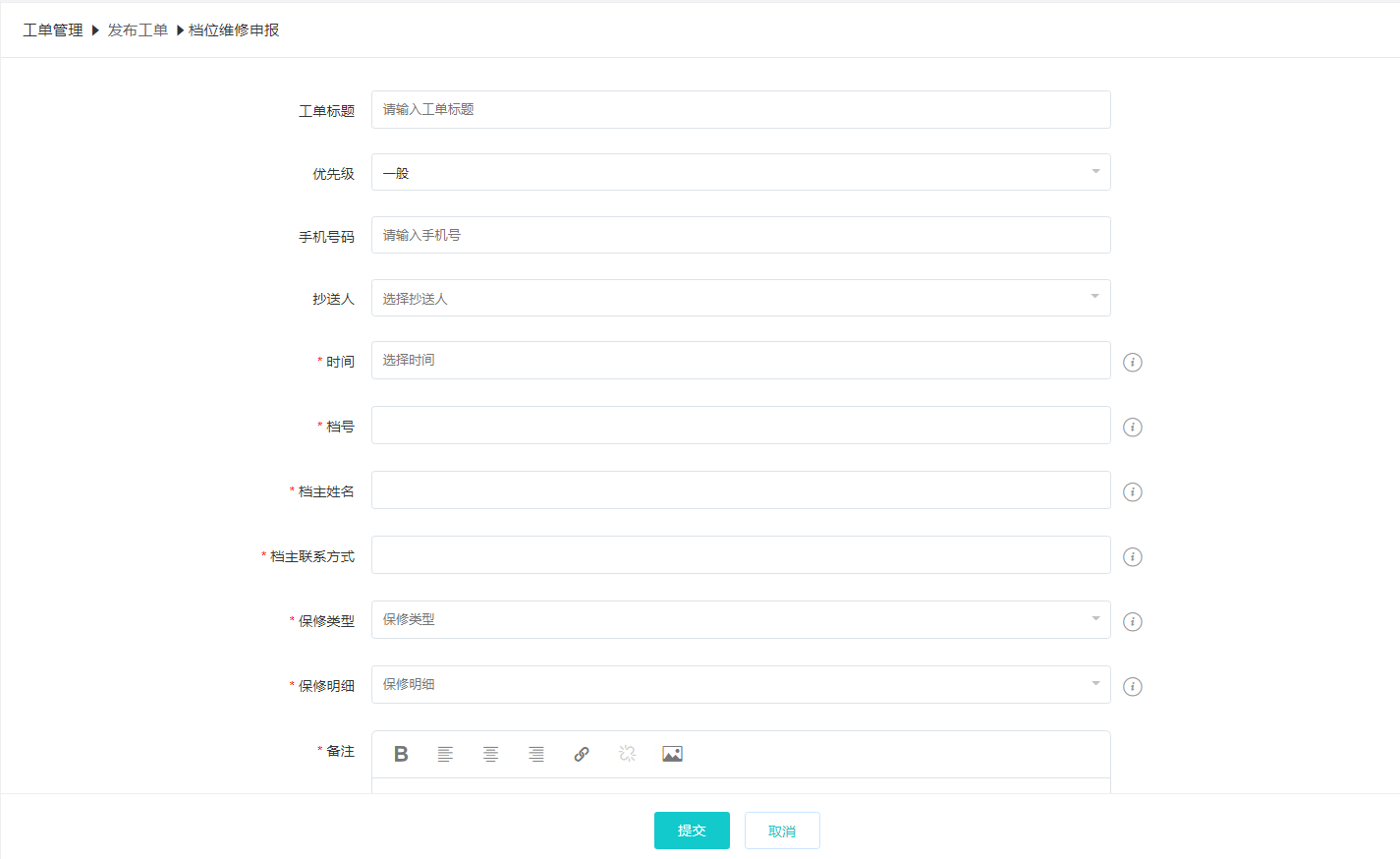
Task: Click the unlink icon in the remarks editor
Action: click(627, 754)
